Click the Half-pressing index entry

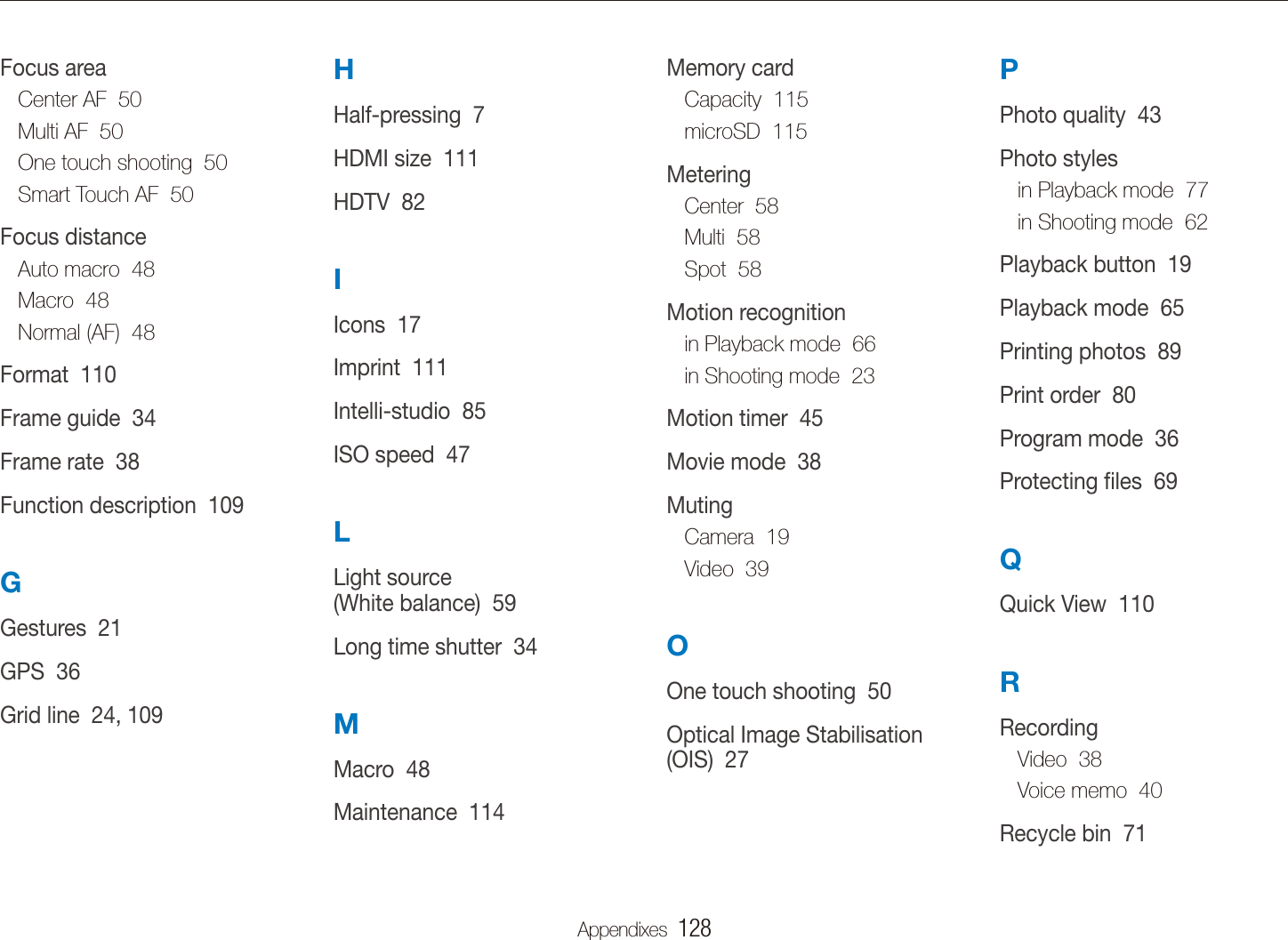(408, 116)
